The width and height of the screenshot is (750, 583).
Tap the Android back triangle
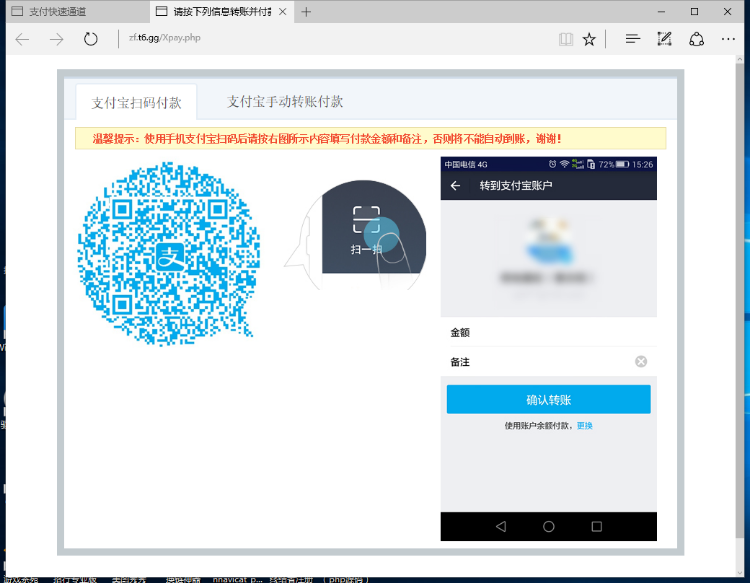coord(501,527)
